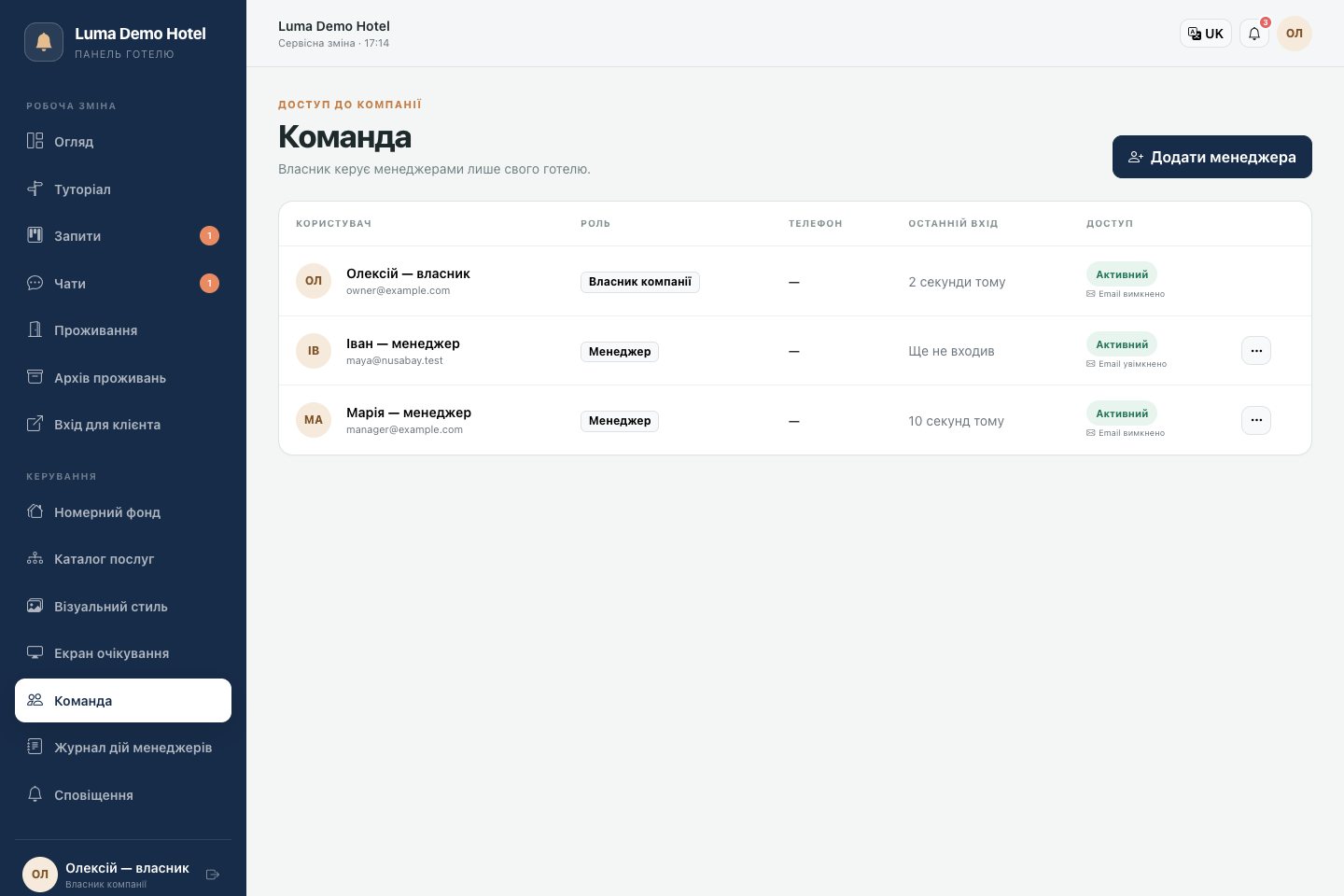Screen dimensions: 1344x896
Task: Open the Туторіал sidebar section
Action: tap(123, 189)
